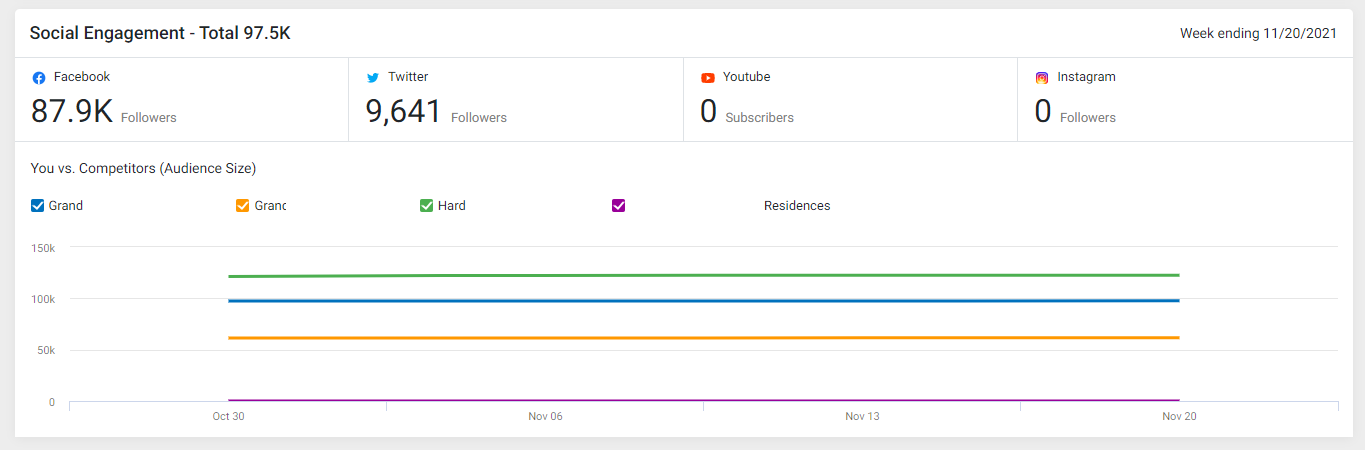
Task: Uncheck the orange Grand competitor checkbox
Action: (242, 206)
